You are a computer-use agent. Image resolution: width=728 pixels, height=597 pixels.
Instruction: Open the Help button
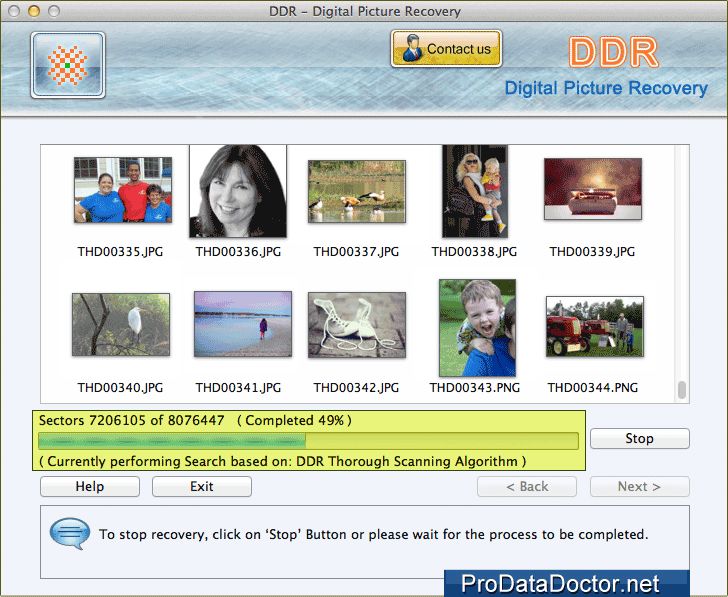point(90,487)
